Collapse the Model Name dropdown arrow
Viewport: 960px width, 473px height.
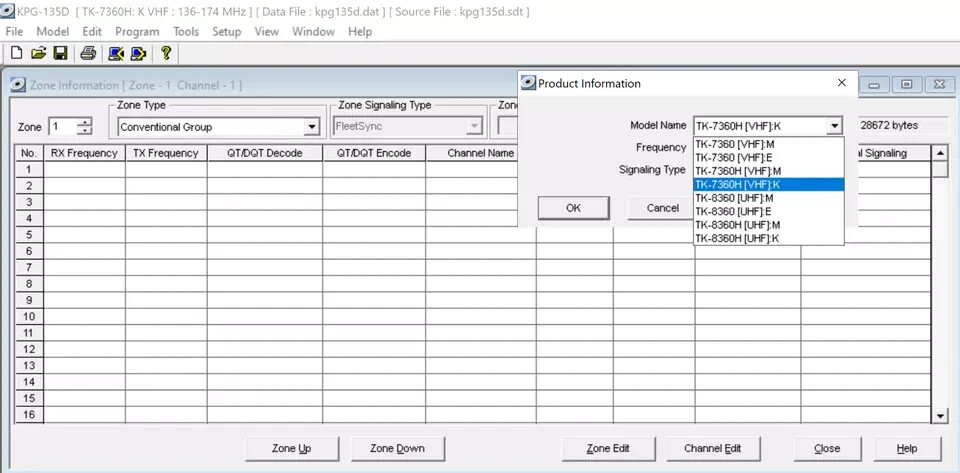coord(834,126)
